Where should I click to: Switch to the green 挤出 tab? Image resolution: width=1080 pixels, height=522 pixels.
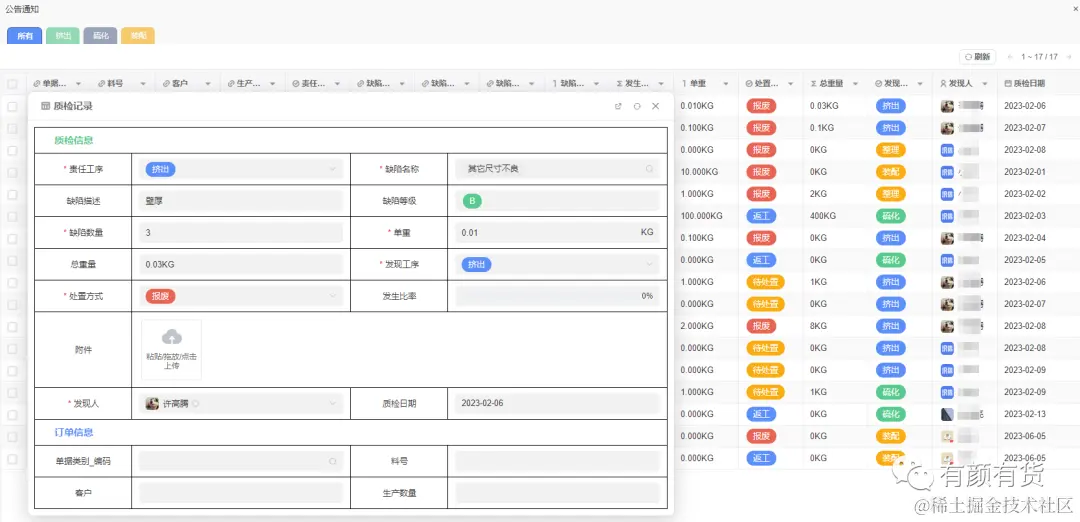(x=63, y=36)
